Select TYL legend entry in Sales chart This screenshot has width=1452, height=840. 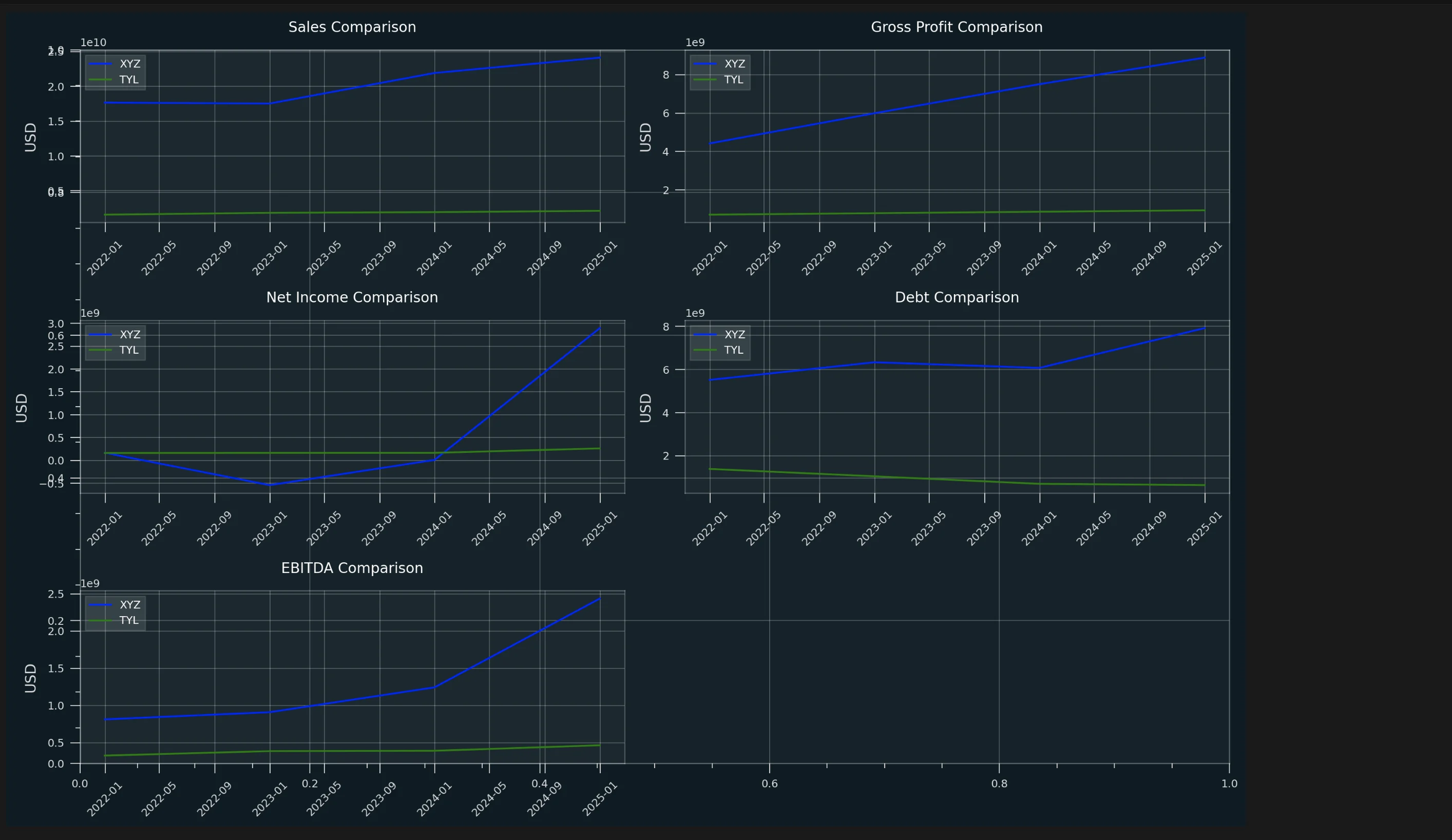tap(128, 80)
